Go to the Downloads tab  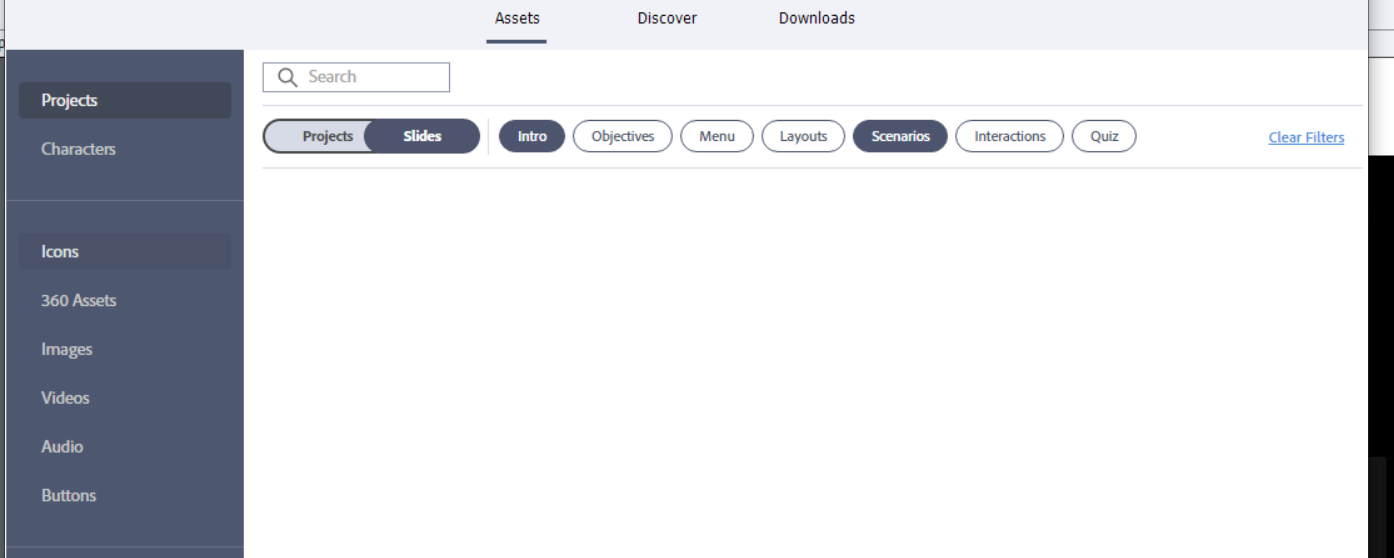(816, 18)
